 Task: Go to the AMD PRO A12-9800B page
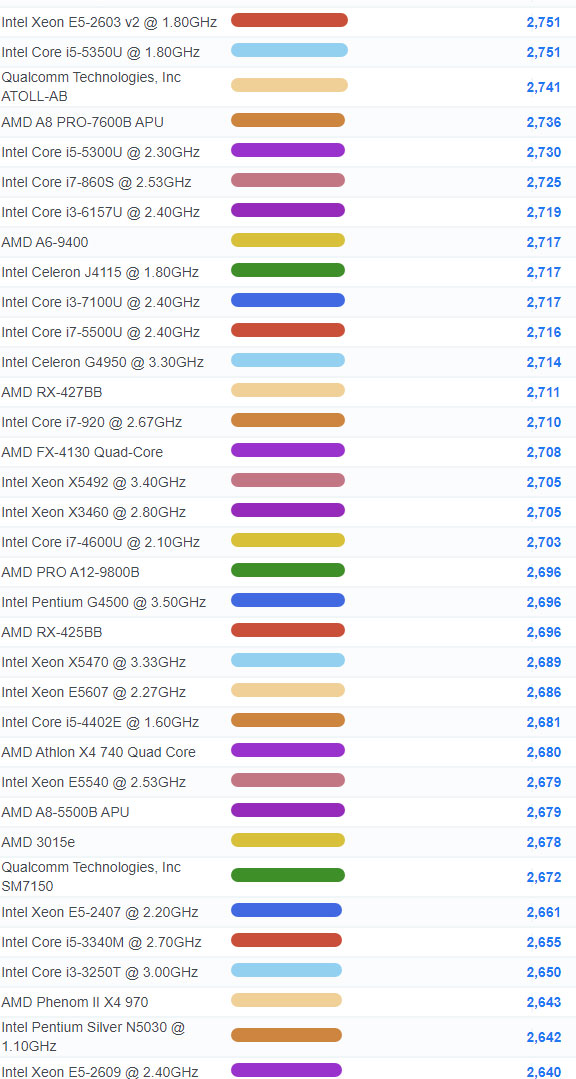[71, 572]
